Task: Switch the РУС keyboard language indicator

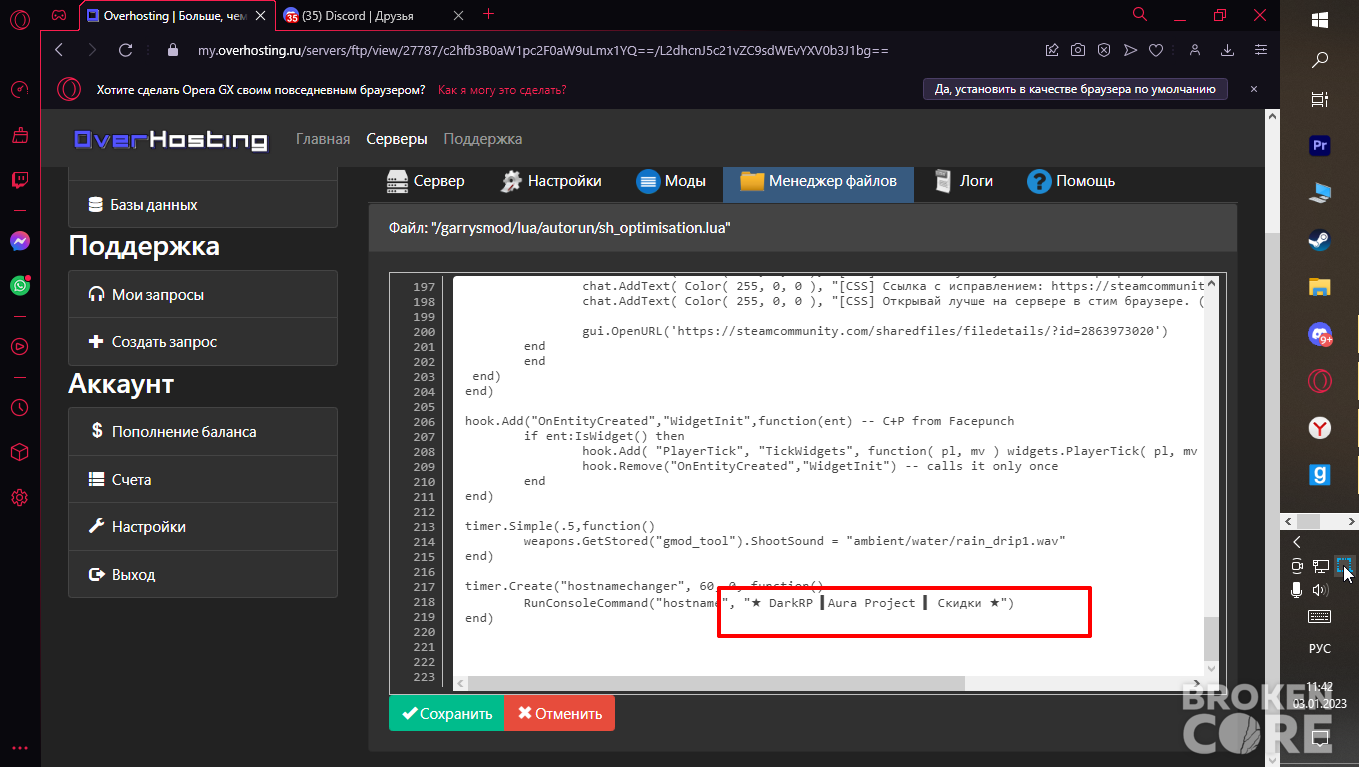Action: (1320, 648)
